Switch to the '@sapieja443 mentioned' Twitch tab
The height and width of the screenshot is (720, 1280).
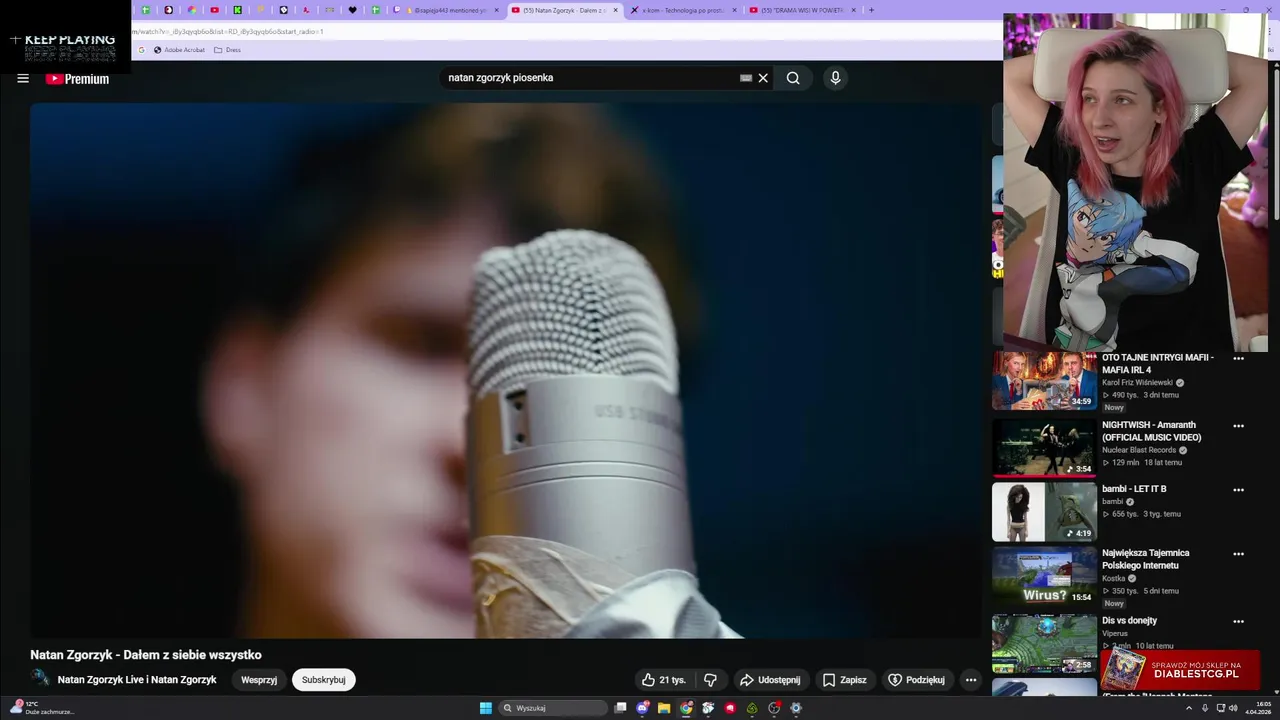pyautogui.click(x=446, y=10)
